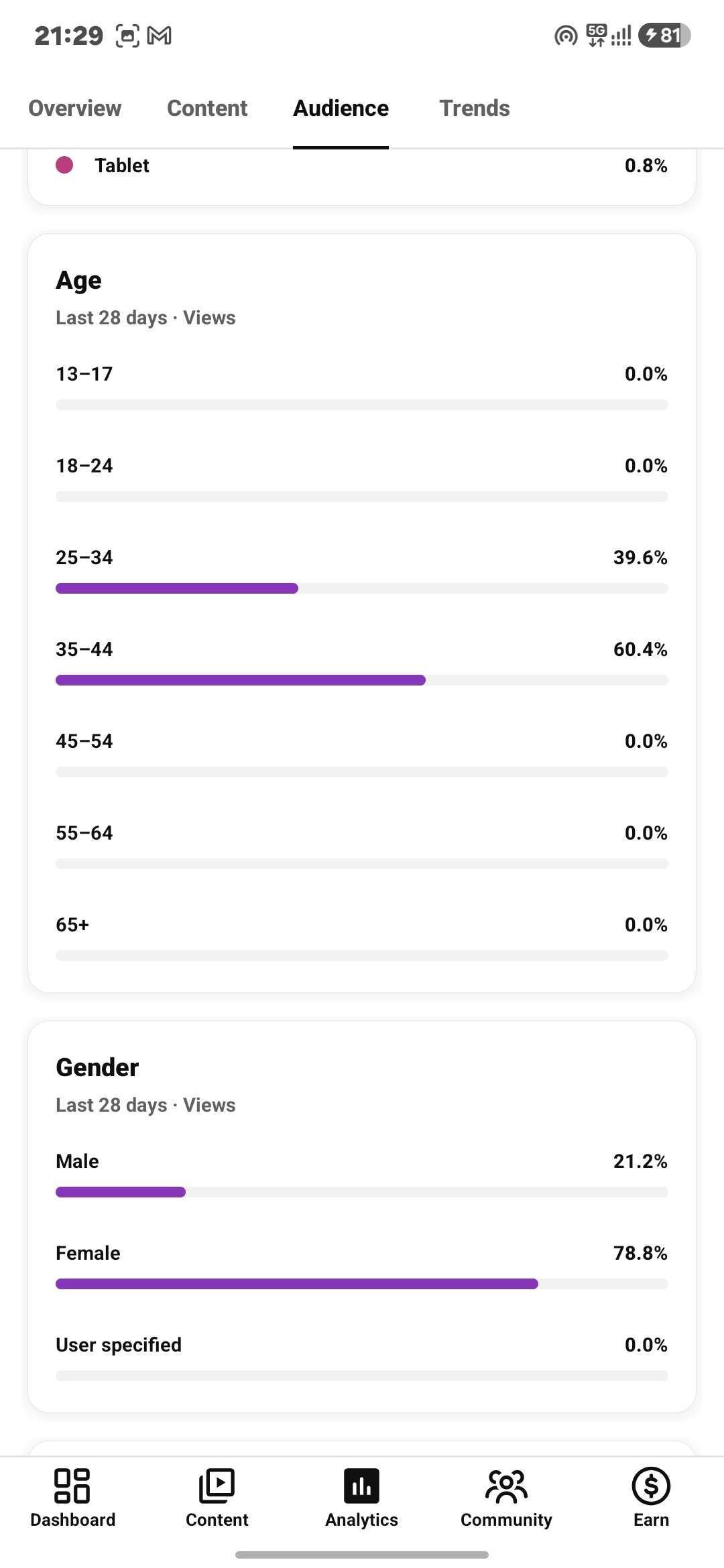This screenshot has width=724, height=1568.
Task: Open the Gender card heading
Action: (x=97, y=1067)
